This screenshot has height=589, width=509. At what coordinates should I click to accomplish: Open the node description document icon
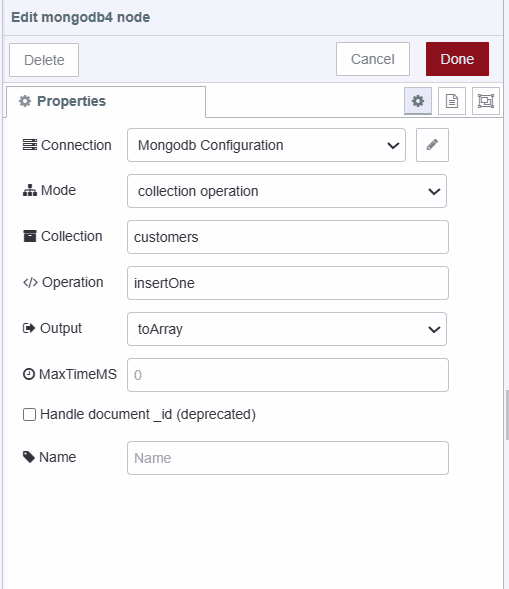pyautogui.click(x=452, y=101)
